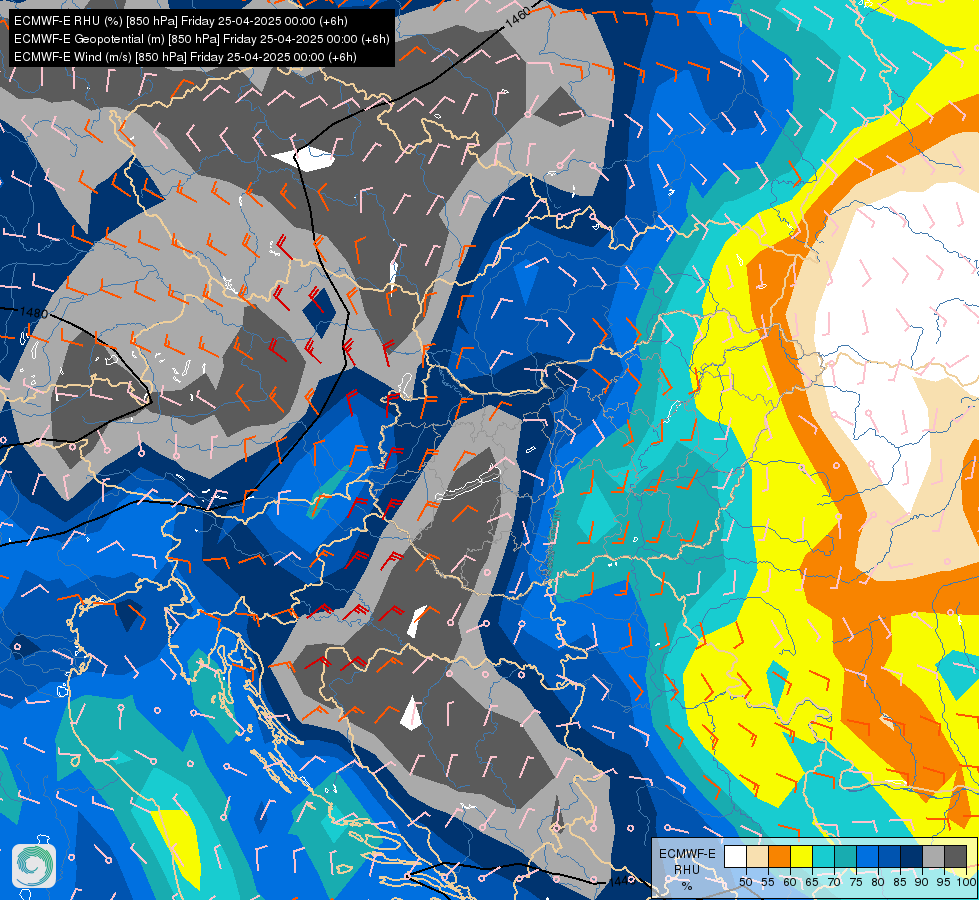This screenshot has width=979, height=900.
Task: Click the legend value 90
Action: coord(922,882)
